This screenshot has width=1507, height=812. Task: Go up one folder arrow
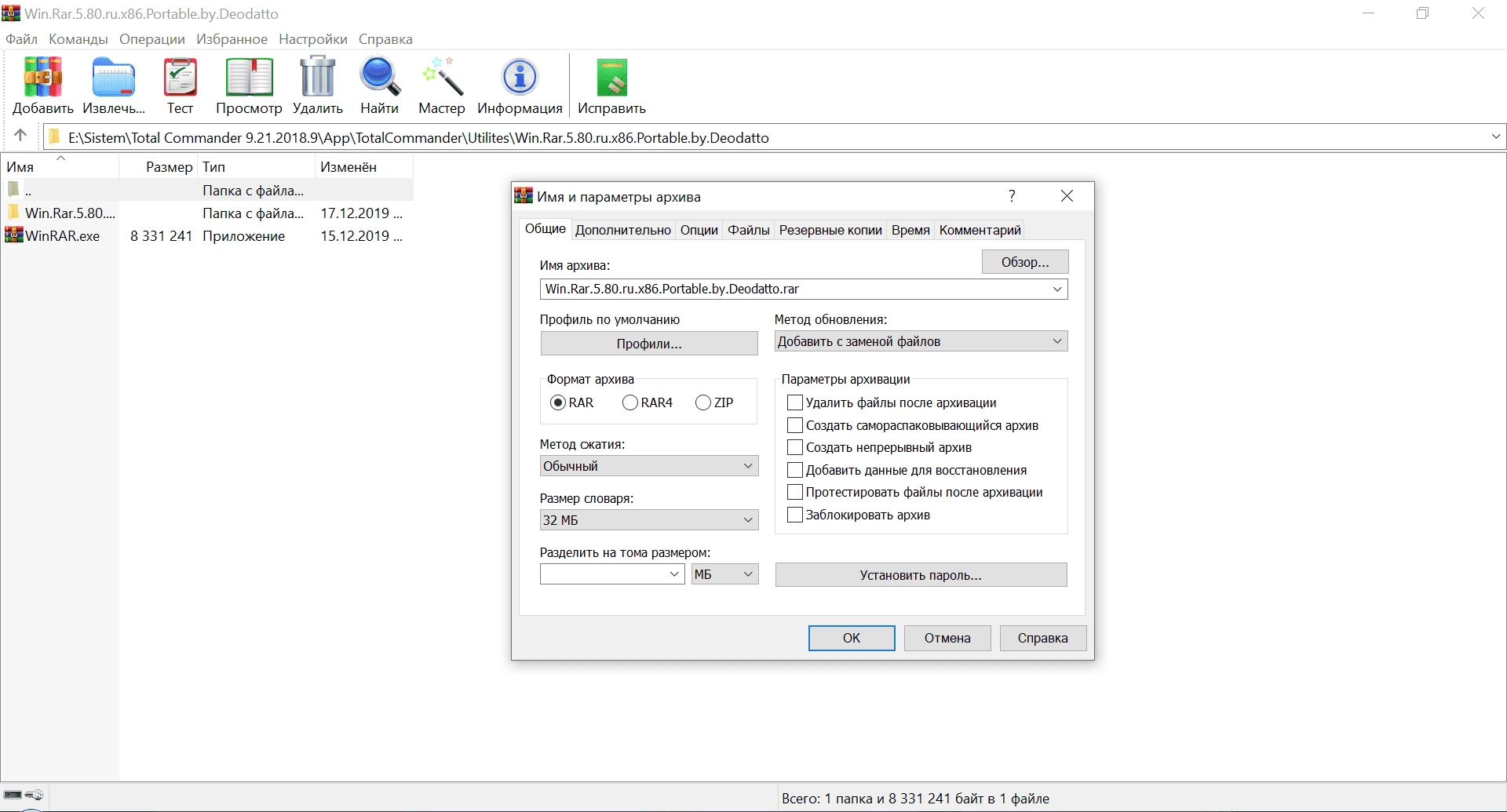click(x=20, y=136)
